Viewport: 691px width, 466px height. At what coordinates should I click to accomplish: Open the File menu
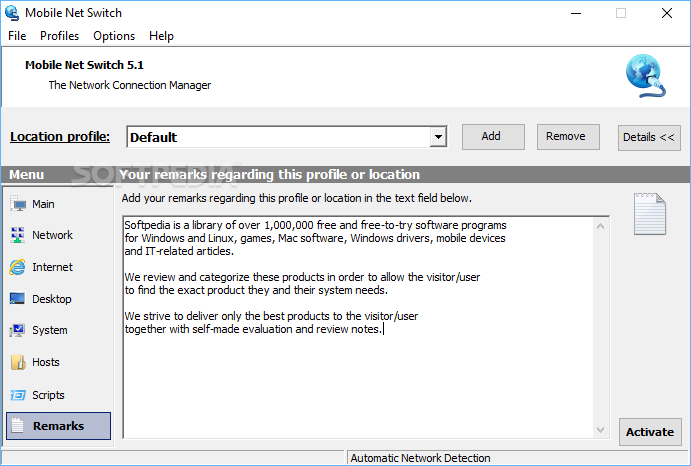tap(17, 36)
